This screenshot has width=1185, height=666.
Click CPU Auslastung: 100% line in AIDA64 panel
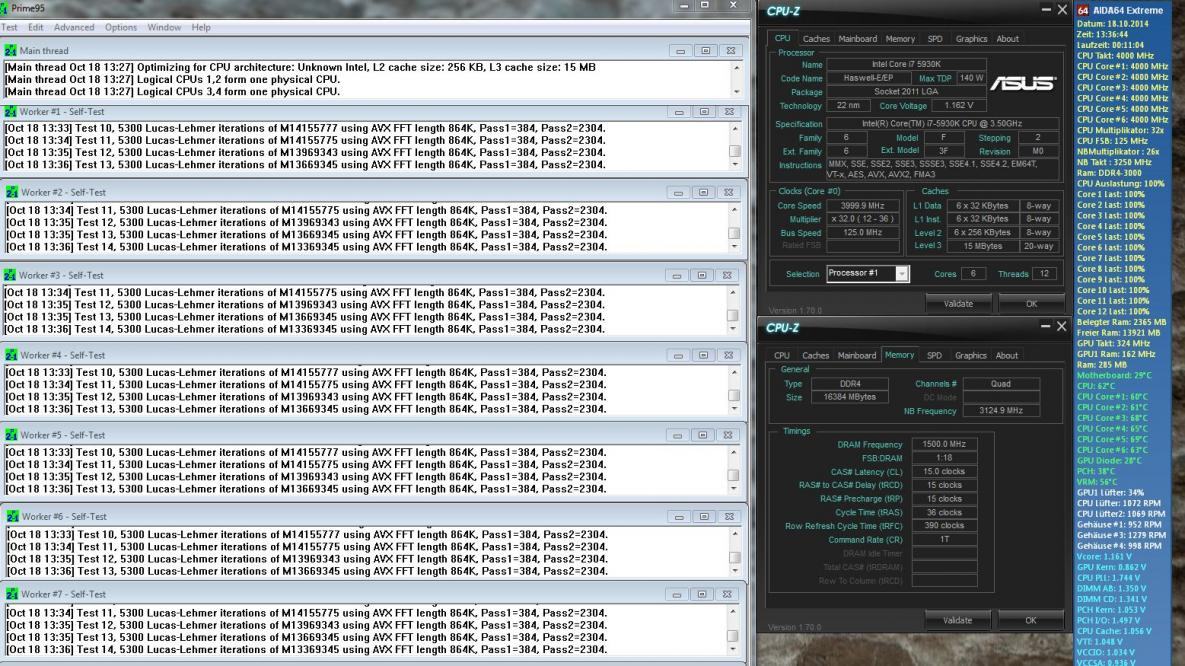tap(1120, 184)
